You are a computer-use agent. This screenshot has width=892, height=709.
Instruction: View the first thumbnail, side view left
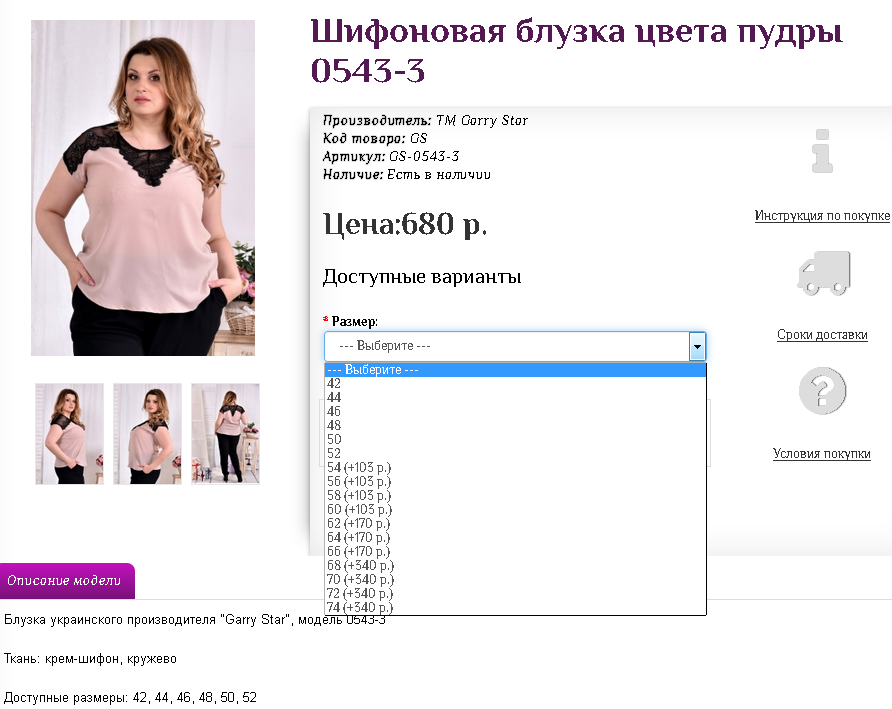pyautogui.click(x=69, y=434)
